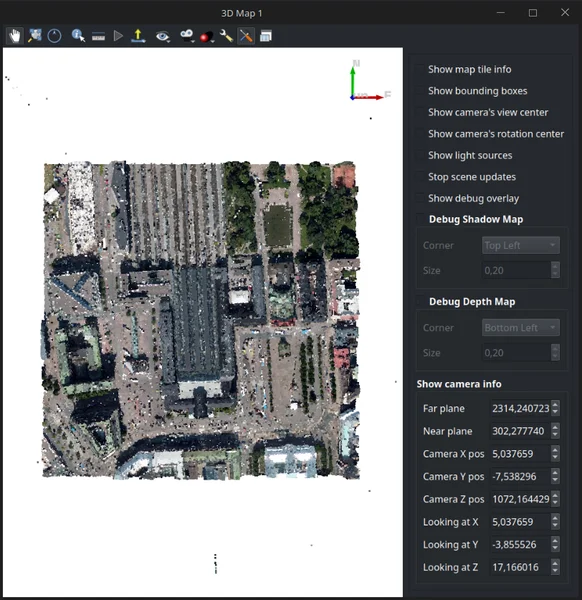Enable Show map tile info checkbox
This screenshot has height=600, width=582.
click(420, 69)
